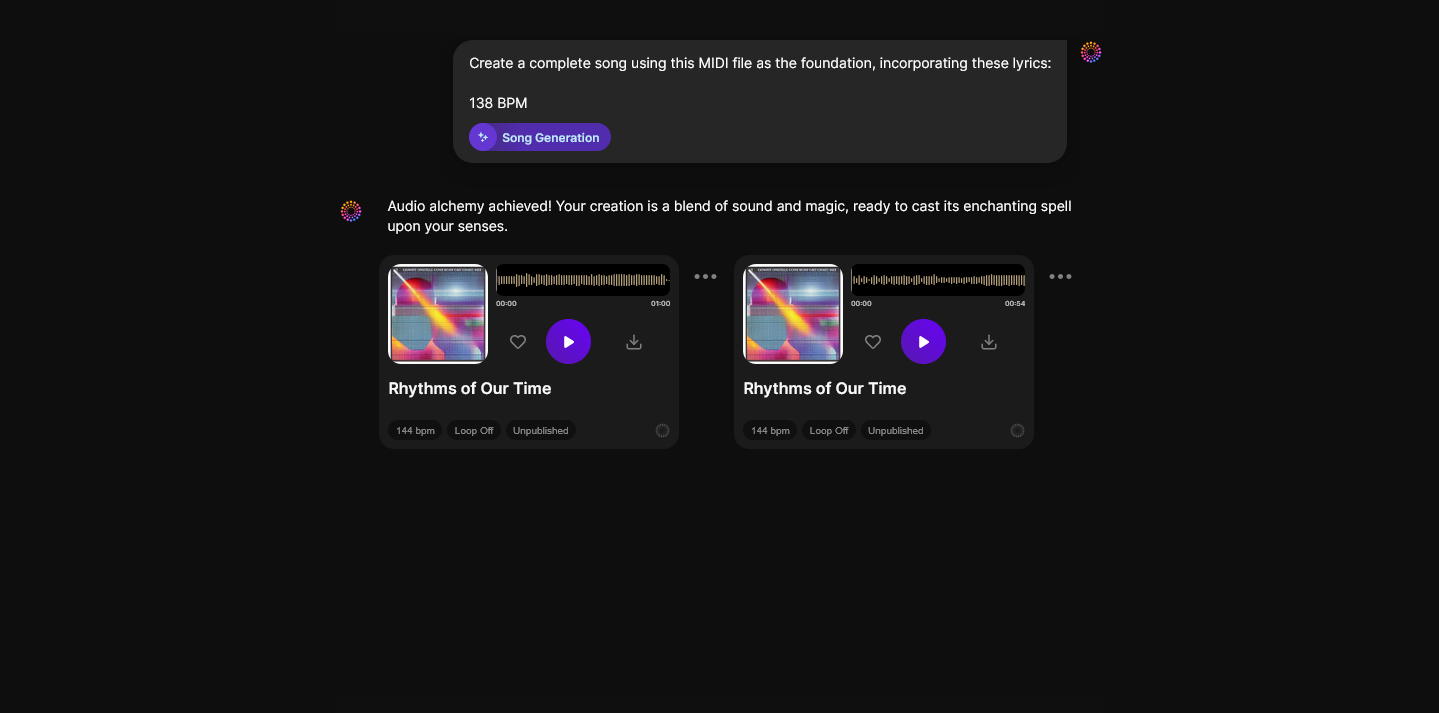Click the circular status icon on second card
This screenshot has height=713, width=1439.
point(1017,431)
